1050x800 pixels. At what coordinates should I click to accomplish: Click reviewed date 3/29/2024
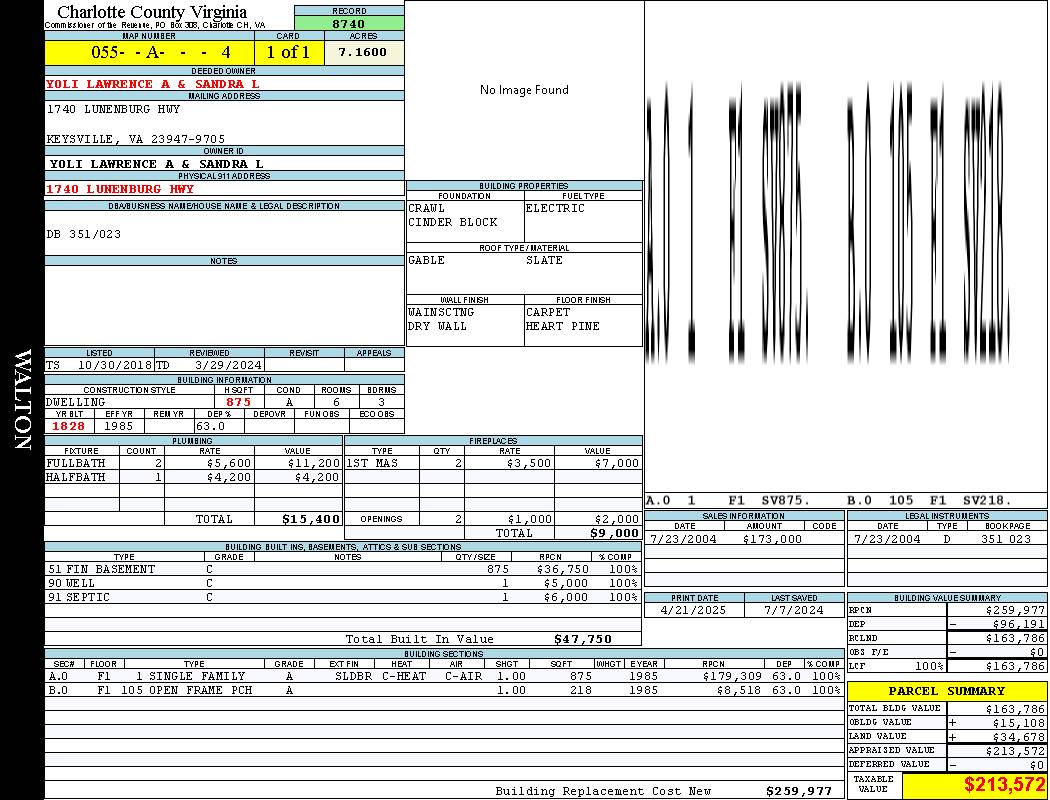(x=228, y=365)
